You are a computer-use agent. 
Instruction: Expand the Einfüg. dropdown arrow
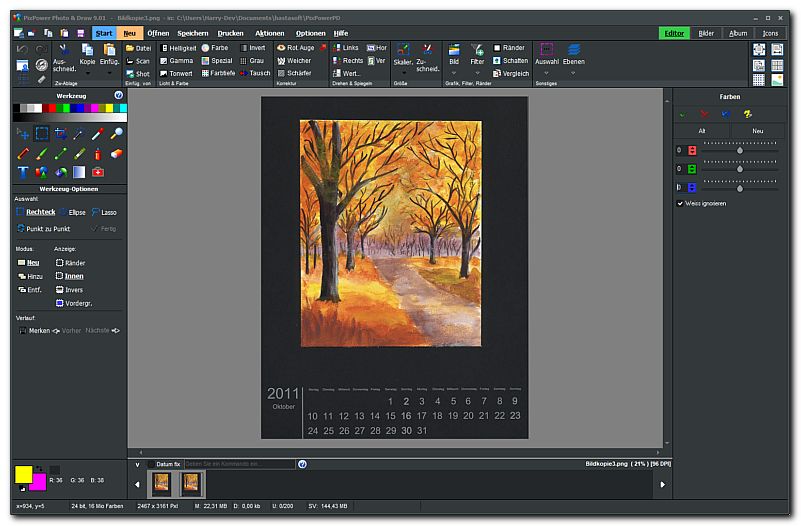[x=109, y=73]
